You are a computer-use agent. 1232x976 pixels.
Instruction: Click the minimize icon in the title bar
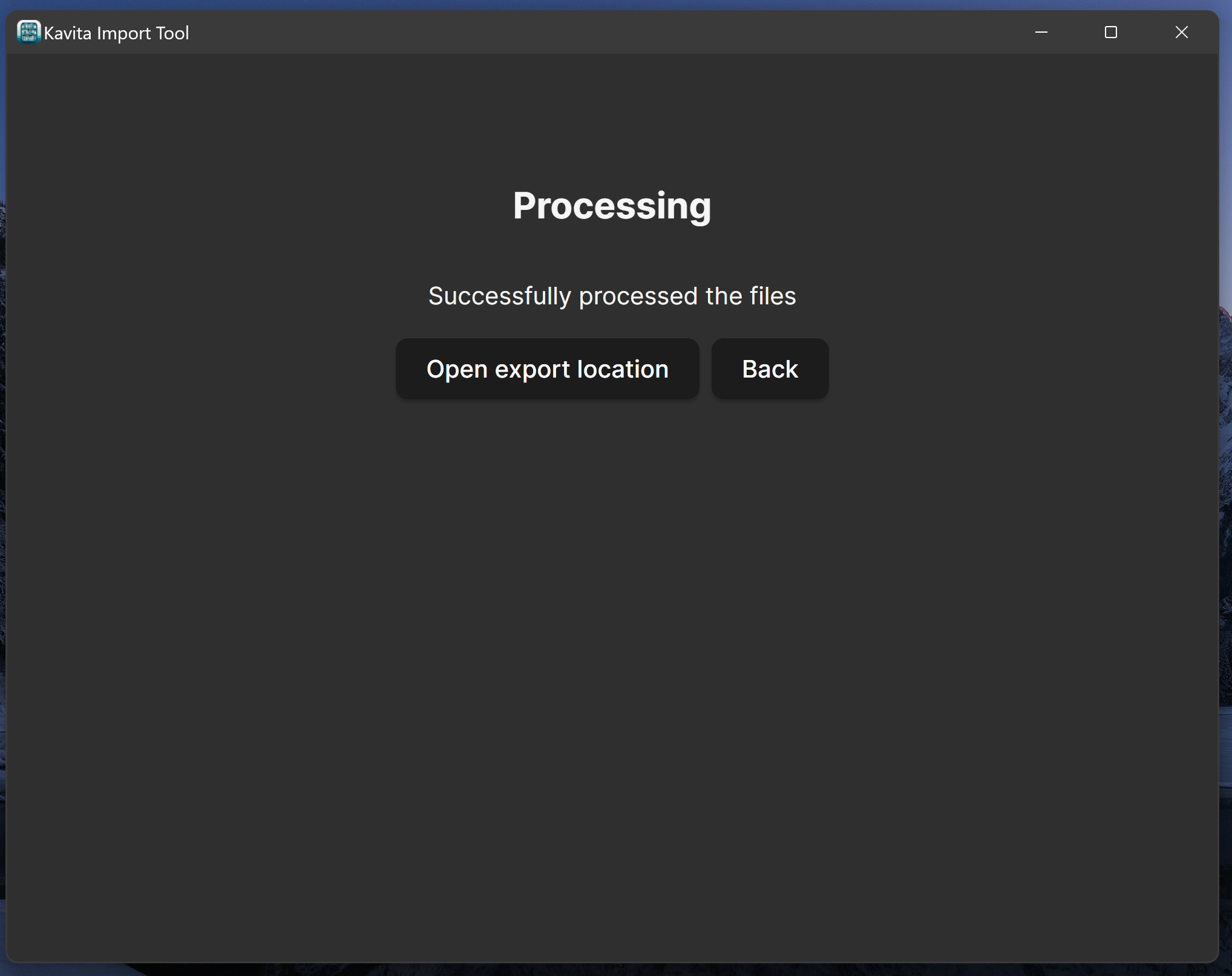[1041, 32]
